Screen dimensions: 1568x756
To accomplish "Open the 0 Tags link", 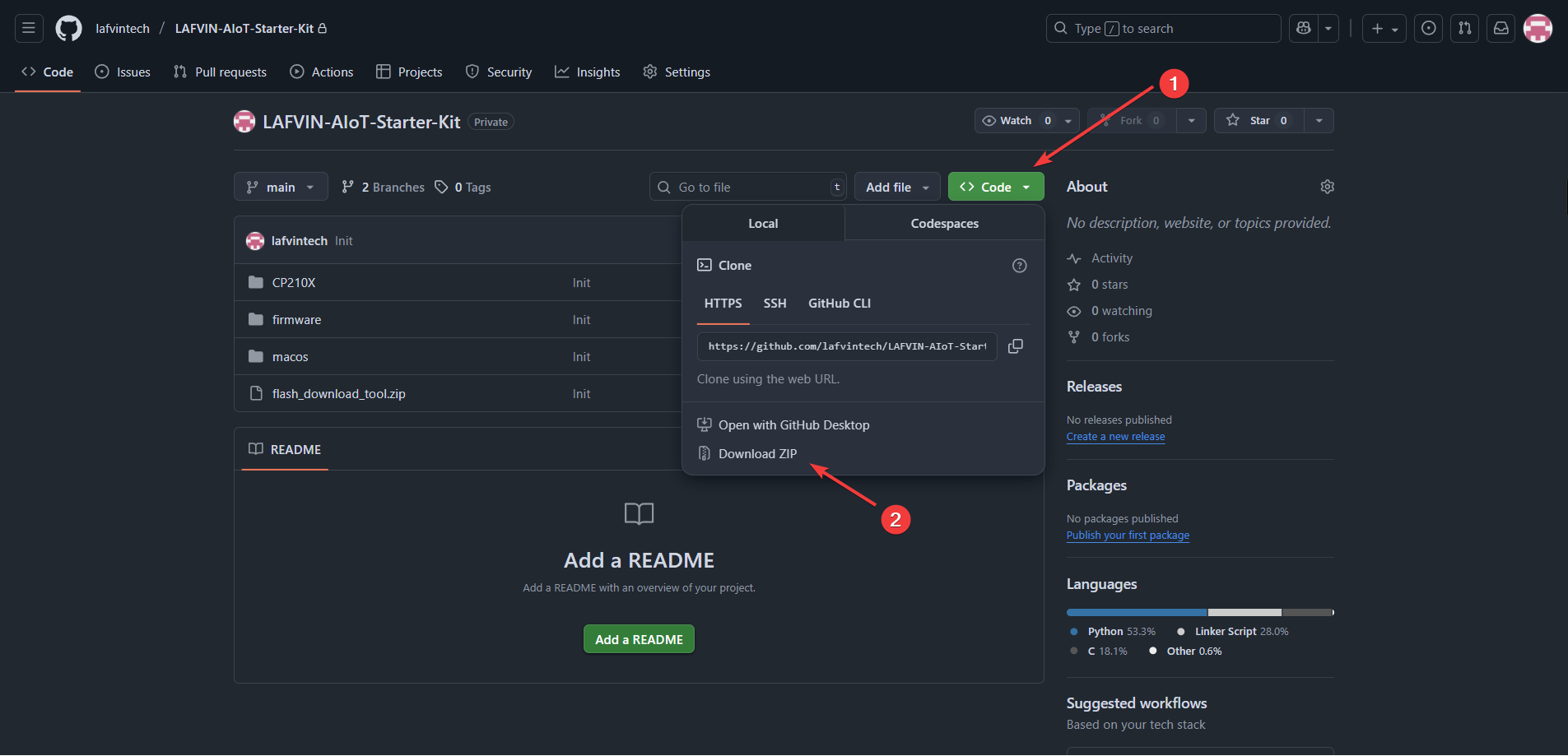I will click(463, 188).
